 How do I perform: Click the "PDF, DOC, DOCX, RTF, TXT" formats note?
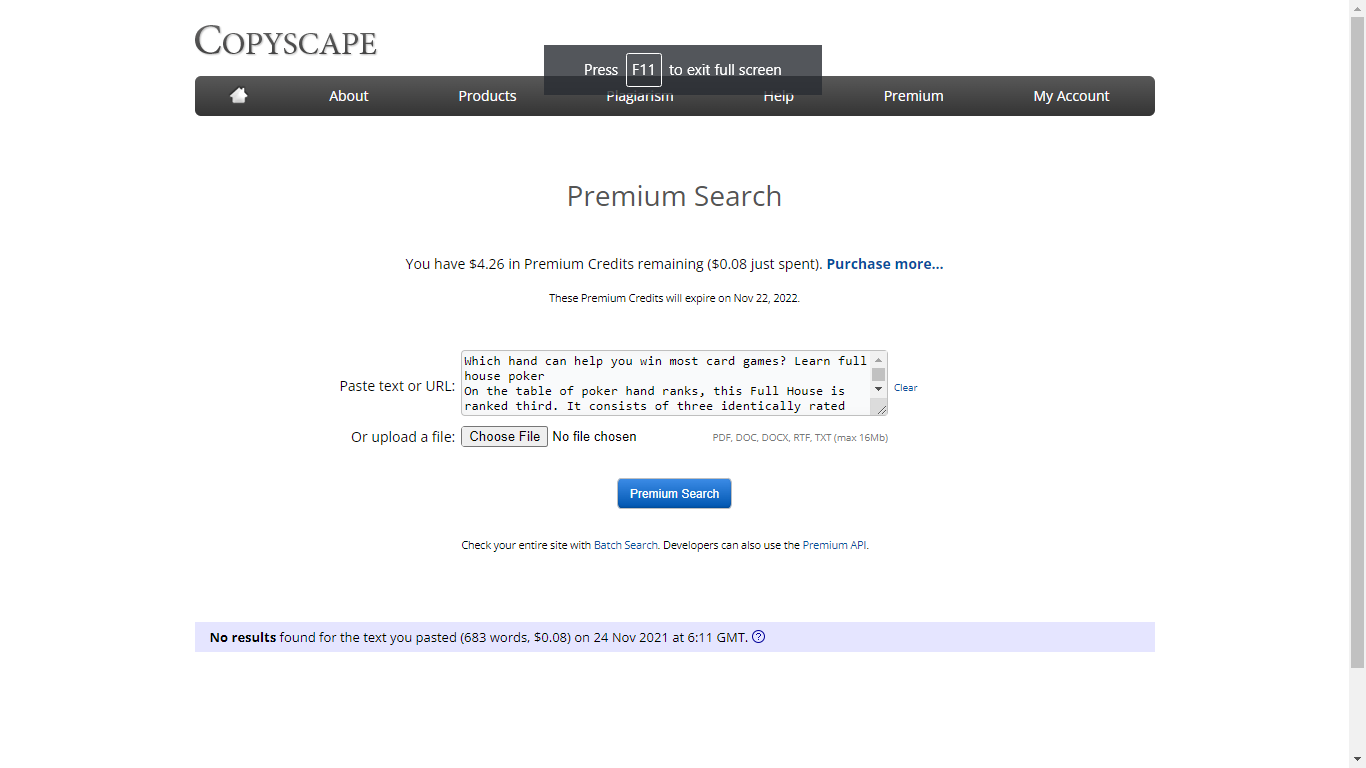tap(800, 438)
